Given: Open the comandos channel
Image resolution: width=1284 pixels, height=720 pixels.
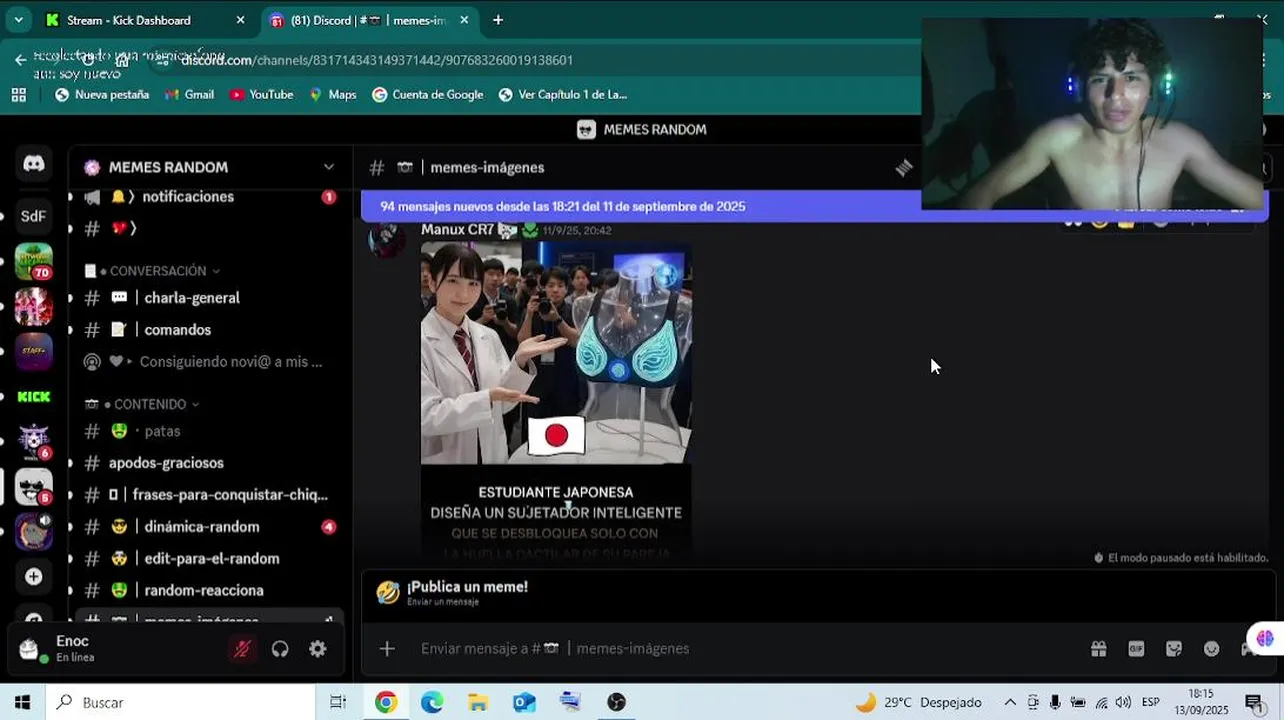Looking at the screenshot, I should point(207,330).
